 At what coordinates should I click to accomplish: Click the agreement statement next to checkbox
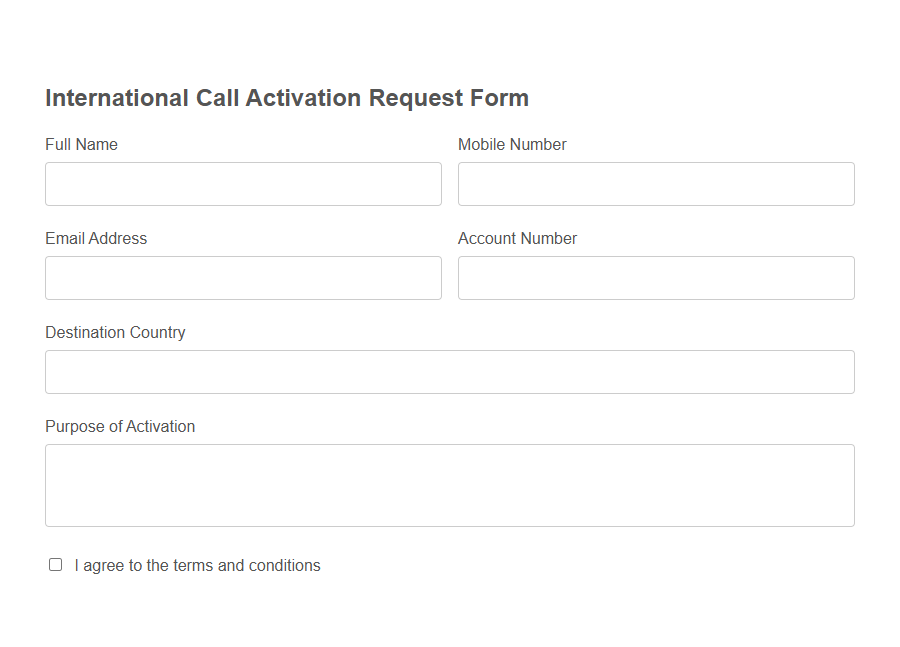[197, 565]
